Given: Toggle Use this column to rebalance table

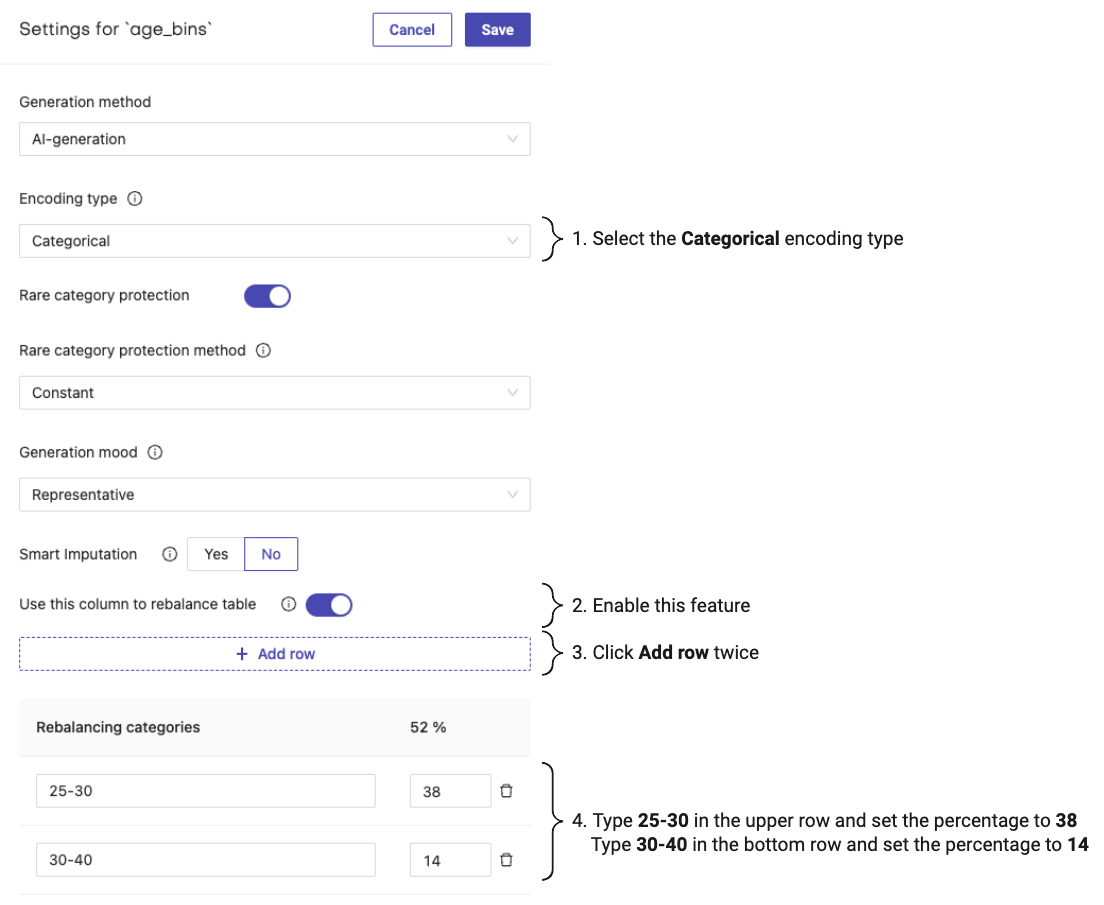Looking at the screenshot, I should click(329, 605).
